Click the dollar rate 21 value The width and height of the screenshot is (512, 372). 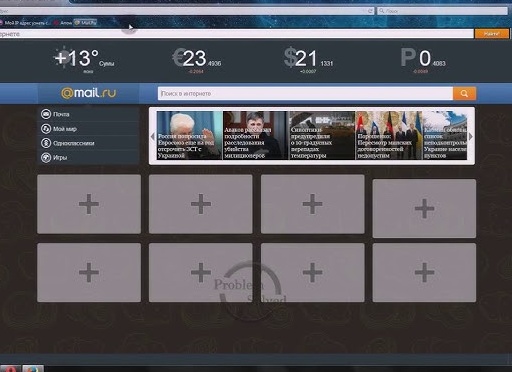coord(306,58)
